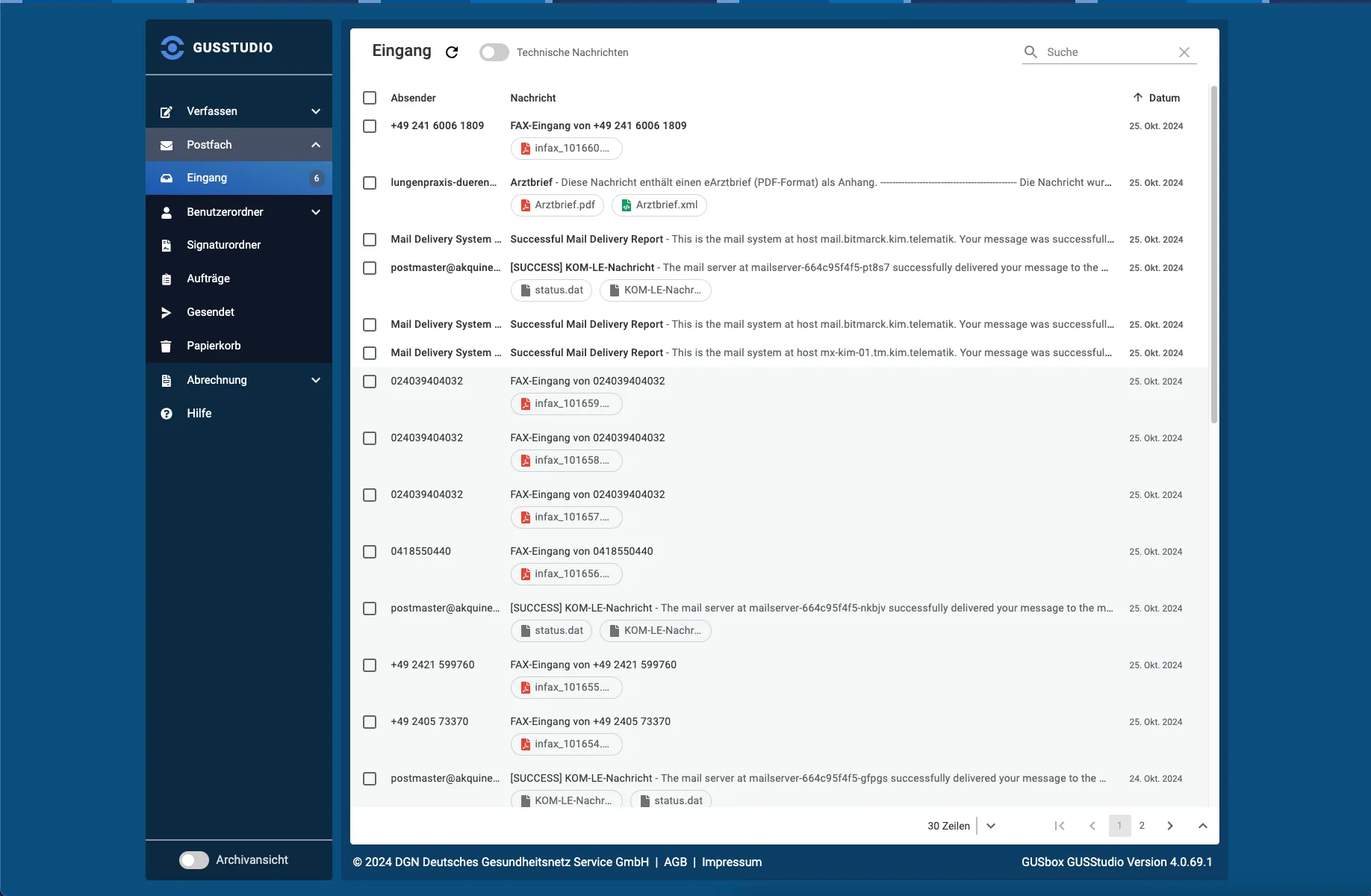Open the Arztbrief.pdf attachment
Viewport: 1371px width, 896px height.
(557, 205)
